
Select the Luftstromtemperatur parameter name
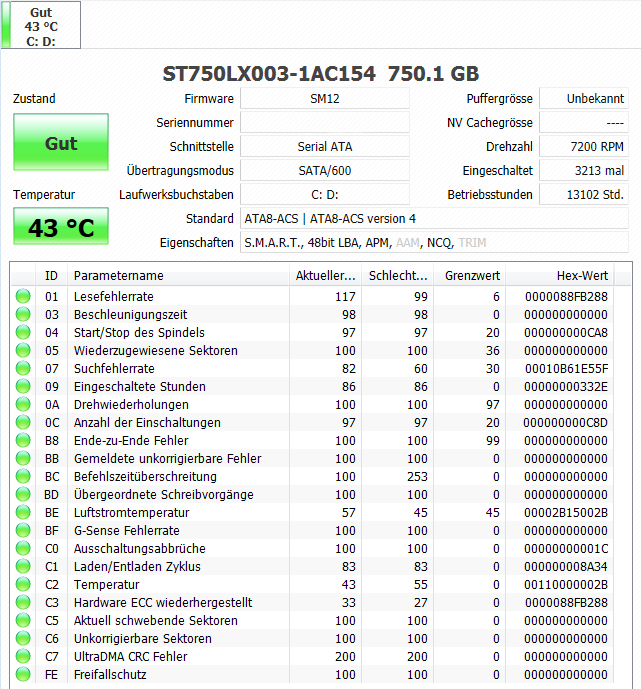pos(131,513)
